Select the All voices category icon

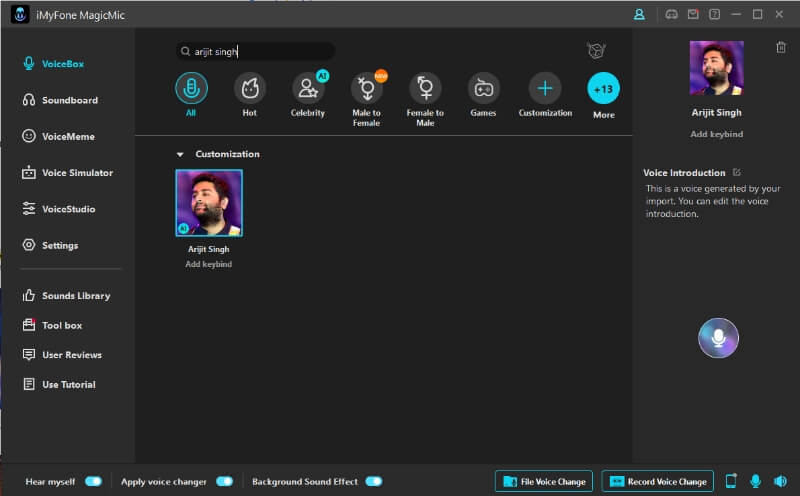(x=191, y=88)
